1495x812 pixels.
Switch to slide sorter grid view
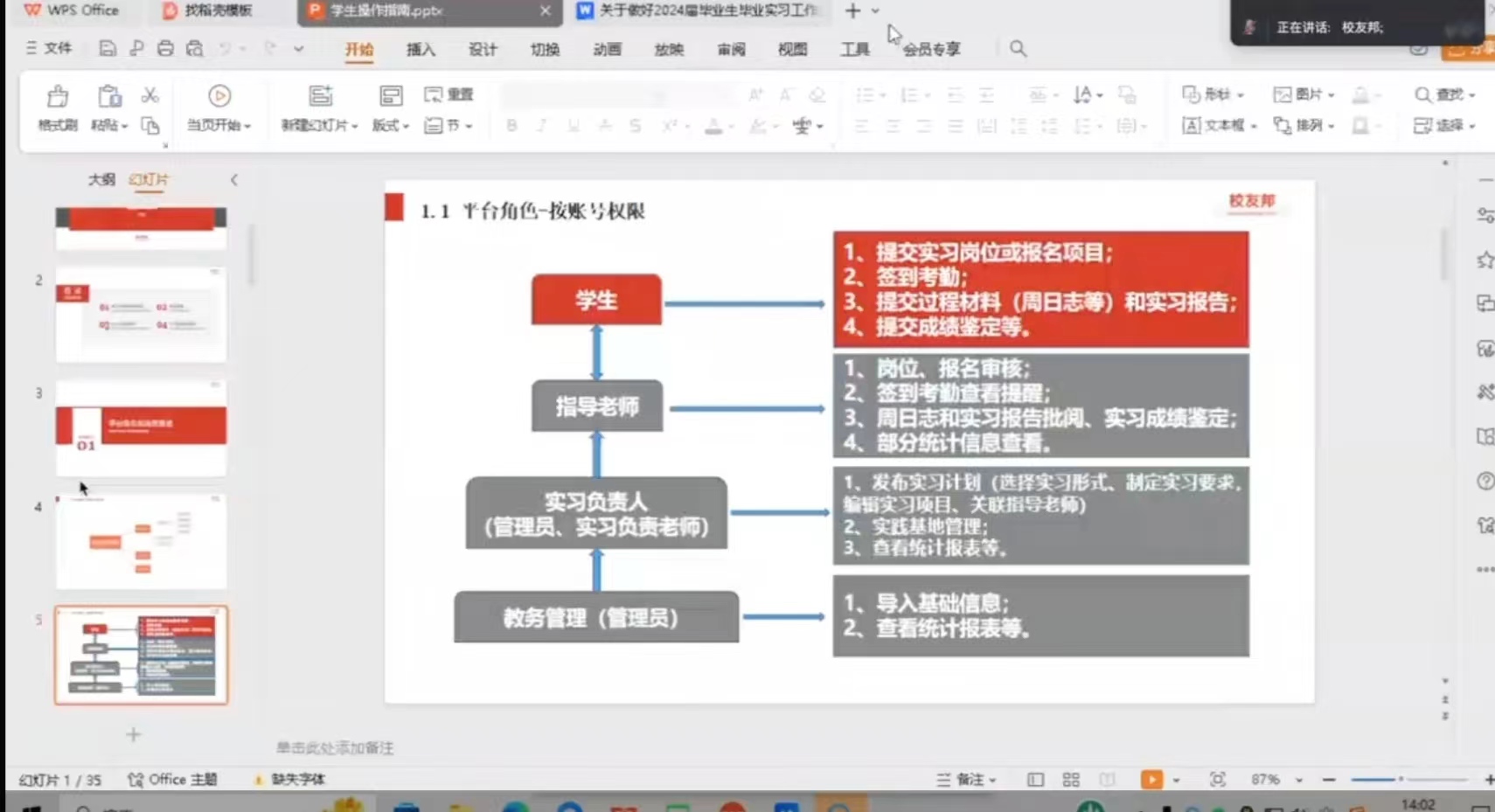pyautogui.click(x=1071, y=780)
